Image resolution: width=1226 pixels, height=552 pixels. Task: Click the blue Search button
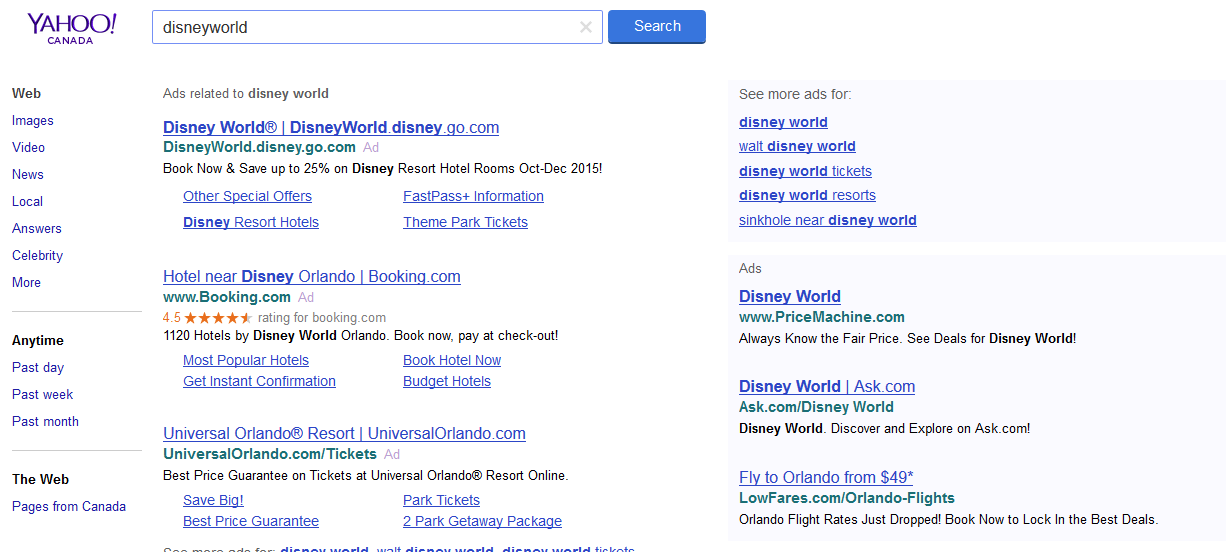point(656,27)
